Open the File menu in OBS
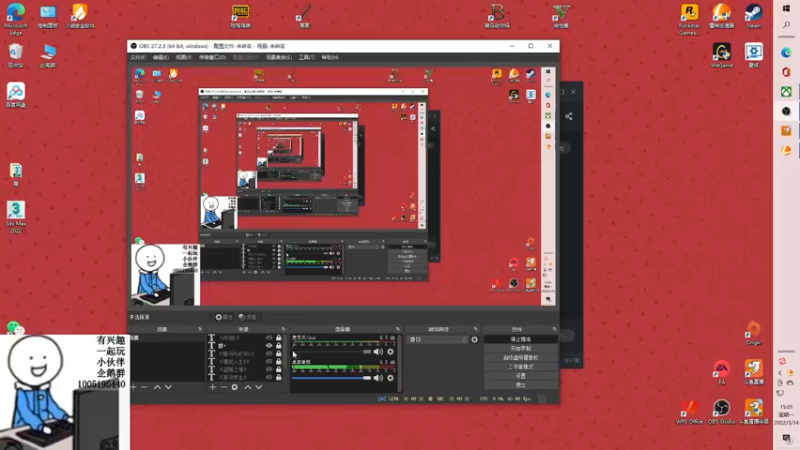The width and height of the screenshot is (800, 450). [x=138, y=58]
